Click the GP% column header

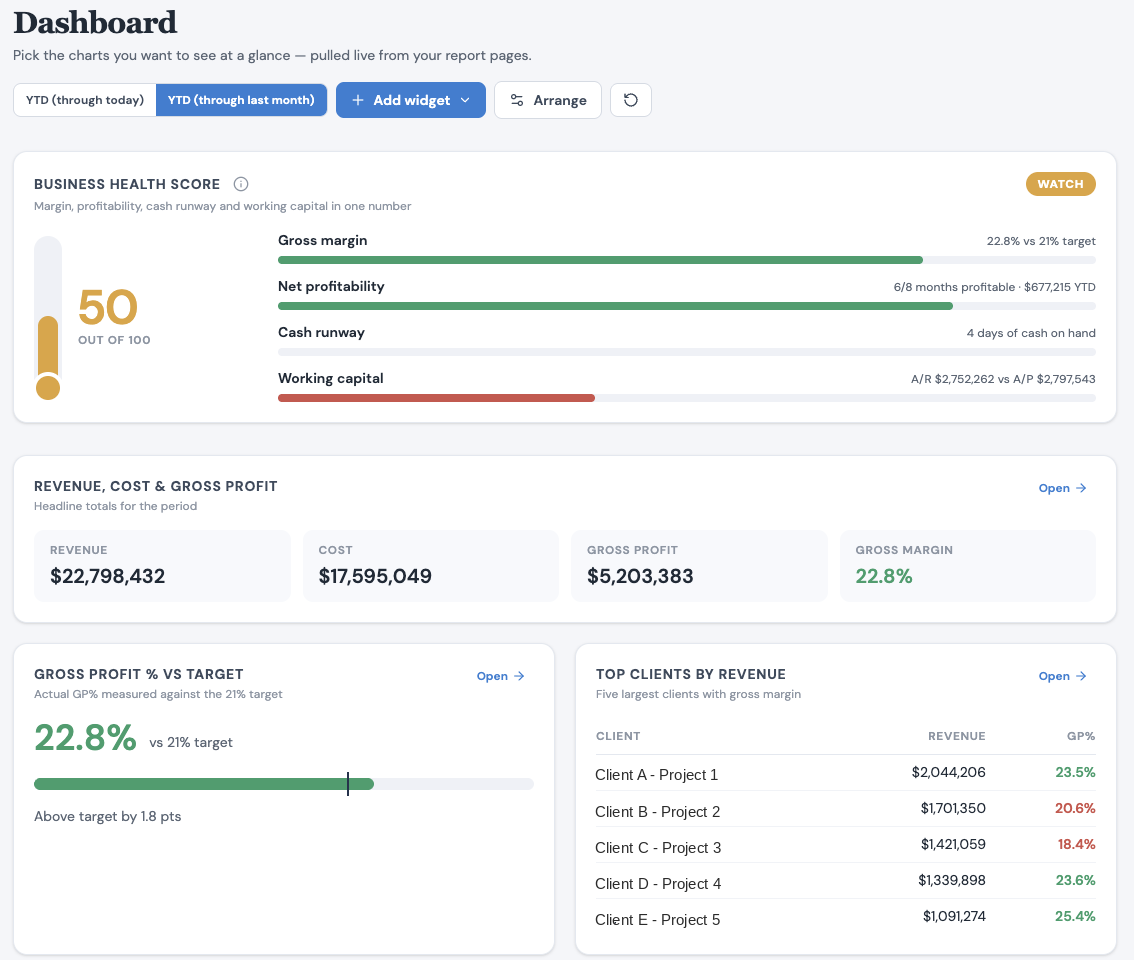[1080, 736]
